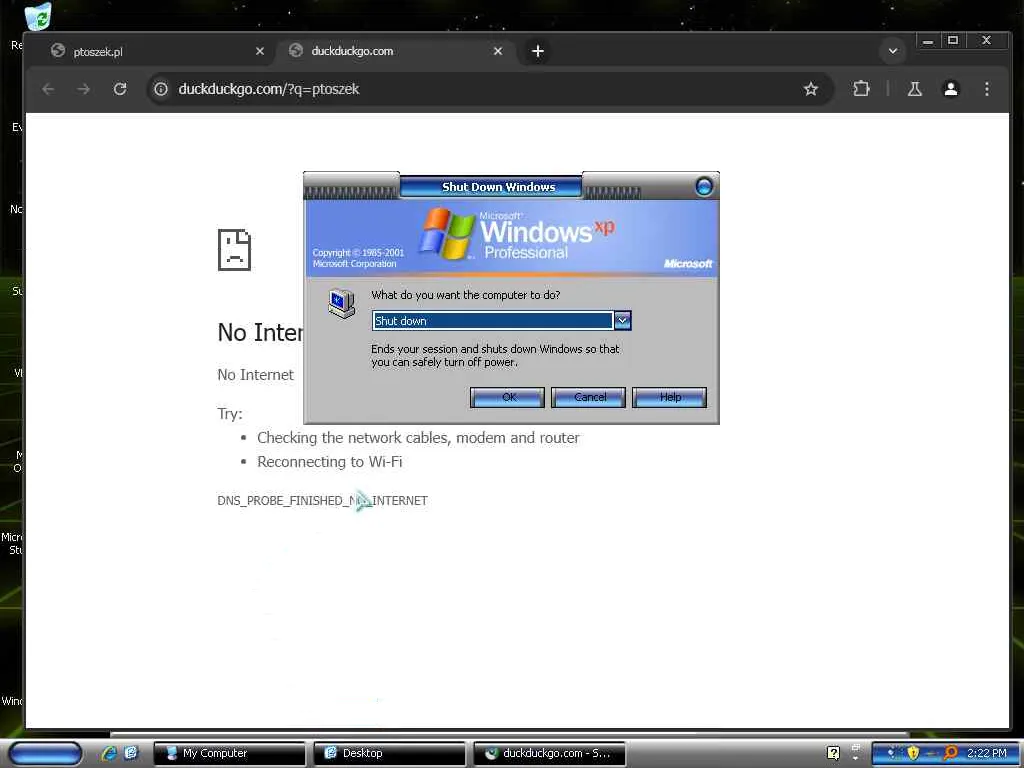
Task: Open the tab search dropdown
Action: pyautogui.click(x=892, y=51)
